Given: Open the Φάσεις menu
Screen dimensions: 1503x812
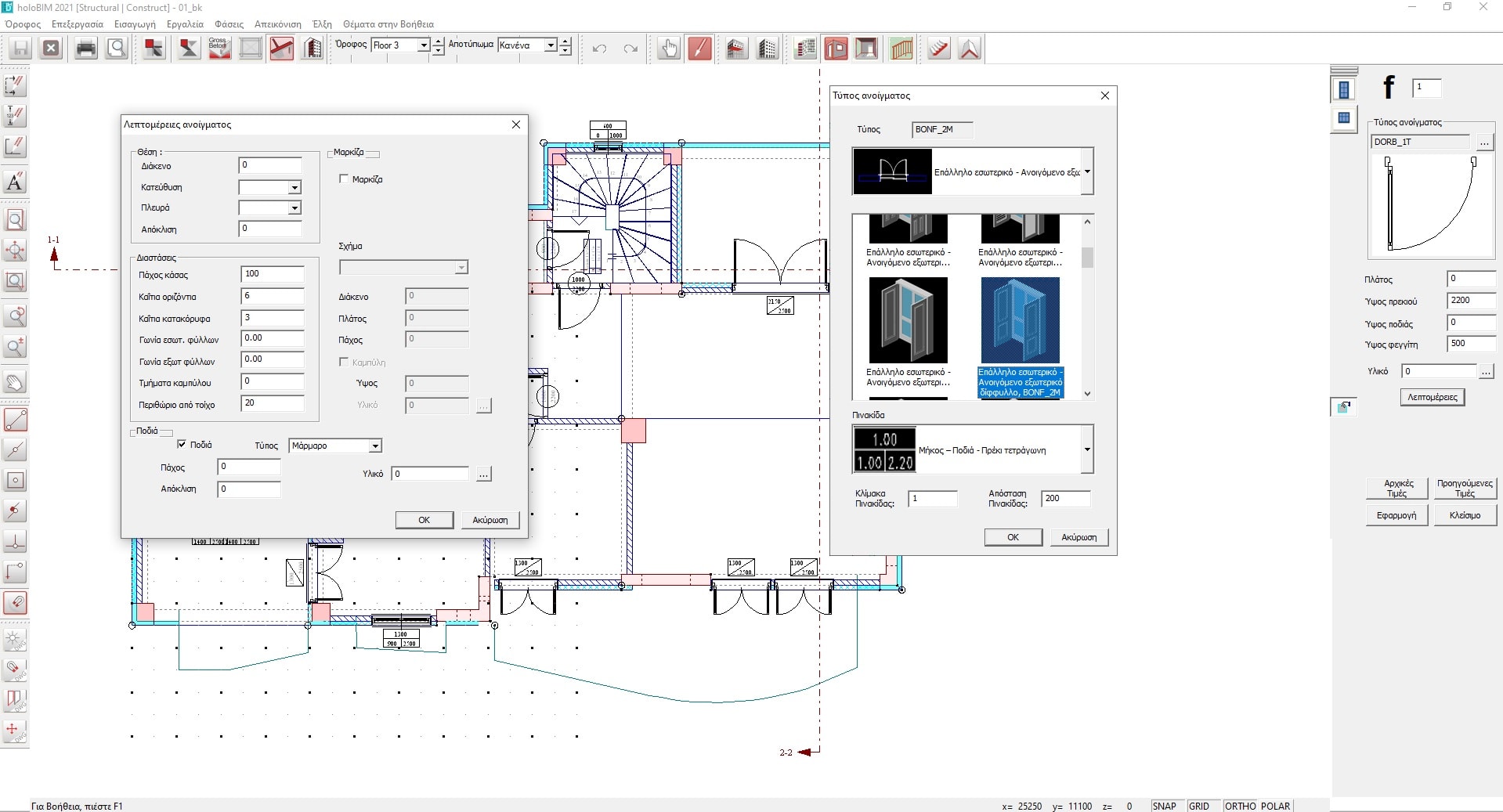Looking at the screenshot, I should coord(229,24).
